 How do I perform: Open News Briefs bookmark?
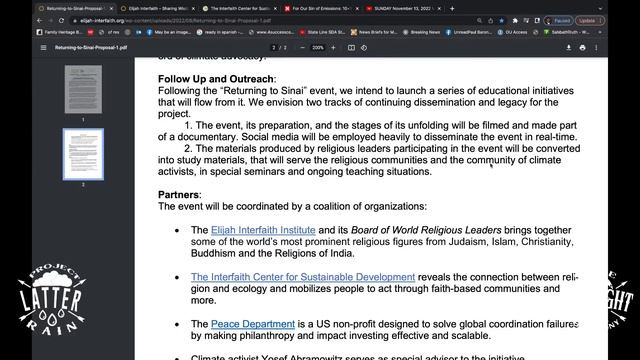pos(374,32)
